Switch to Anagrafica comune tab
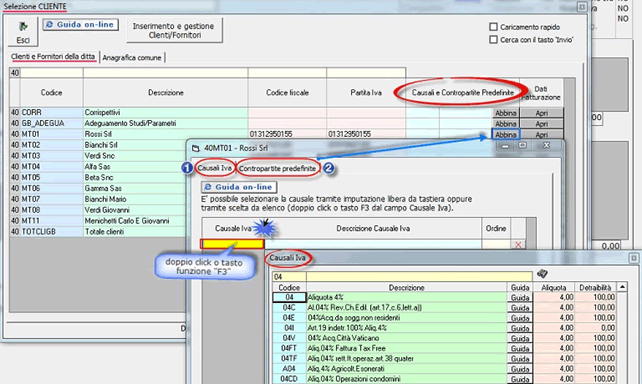 132,58
